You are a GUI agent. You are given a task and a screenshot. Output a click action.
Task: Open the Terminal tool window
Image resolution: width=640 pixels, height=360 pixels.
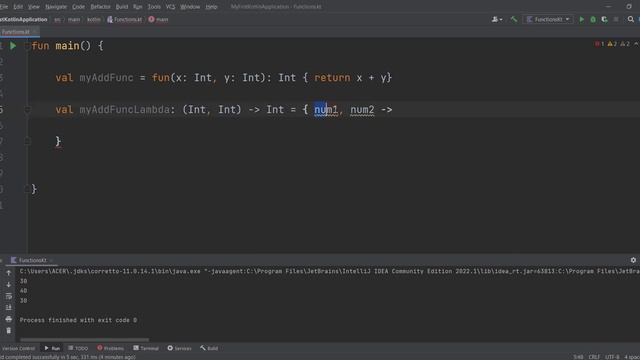click(x=146, y=348)
